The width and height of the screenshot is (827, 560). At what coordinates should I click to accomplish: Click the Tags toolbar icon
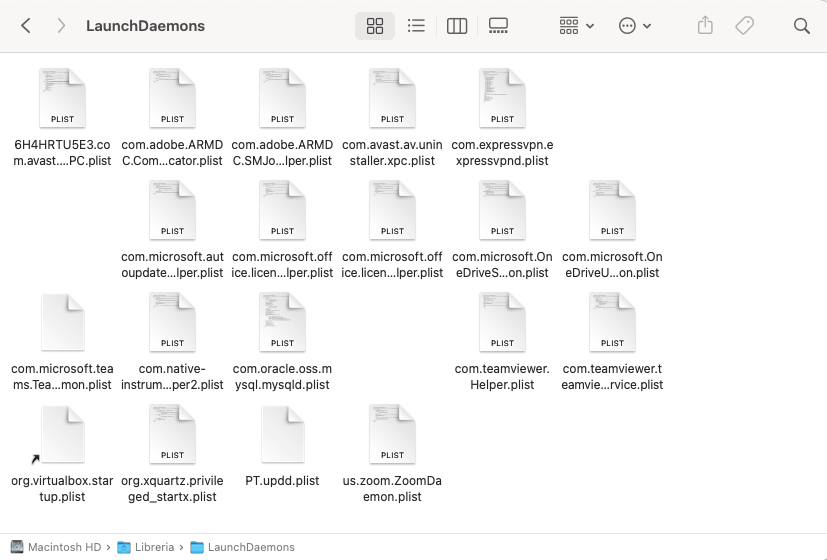coord(745,25)
